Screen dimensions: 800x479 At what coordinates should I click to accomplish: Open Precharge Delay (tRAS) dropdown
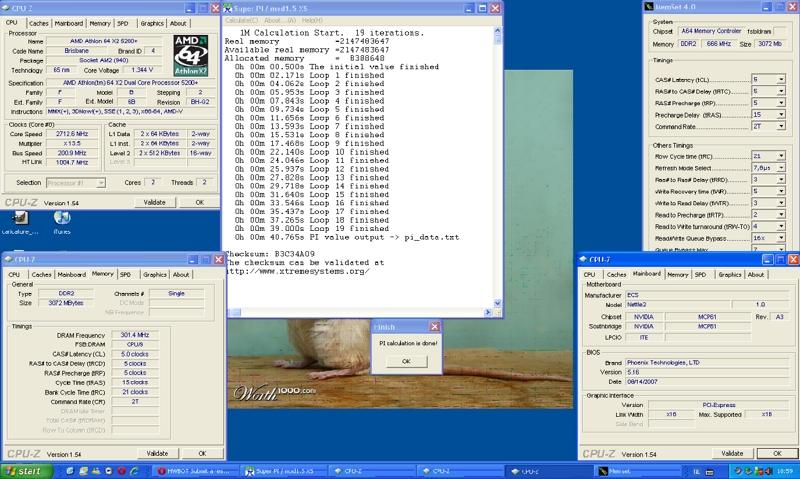tap(781, 114)
